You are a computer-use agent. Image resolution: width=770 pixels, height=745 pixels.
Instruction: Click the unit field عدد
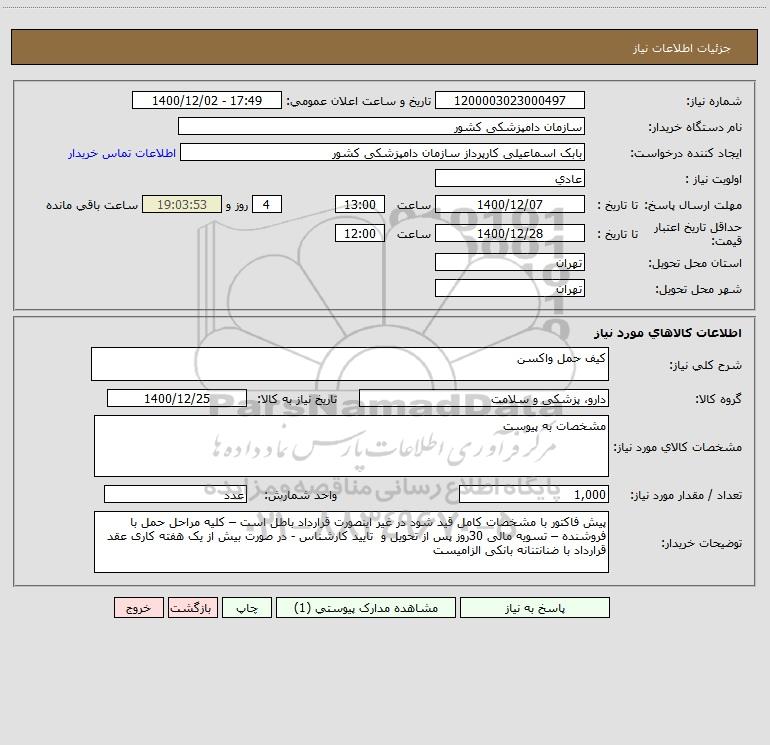(175, 495)
